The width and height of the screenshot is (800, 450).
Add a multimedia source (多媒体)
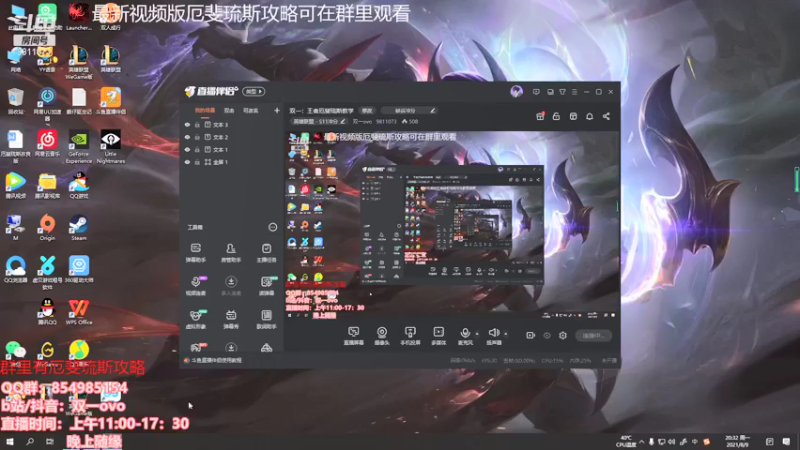438,336
